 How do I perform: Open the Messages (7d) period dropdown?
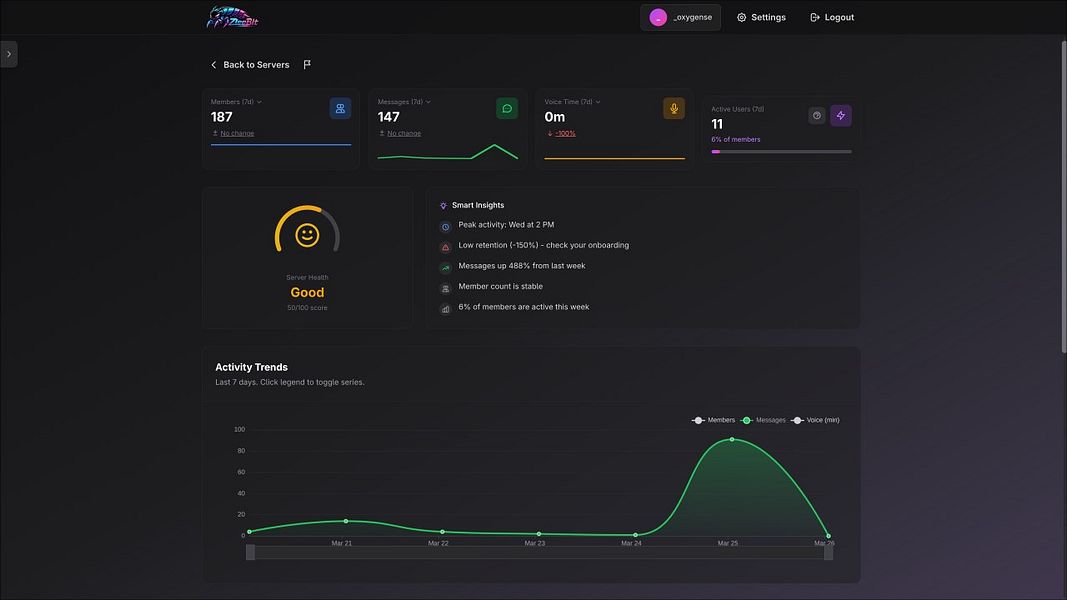pos(404,102)
